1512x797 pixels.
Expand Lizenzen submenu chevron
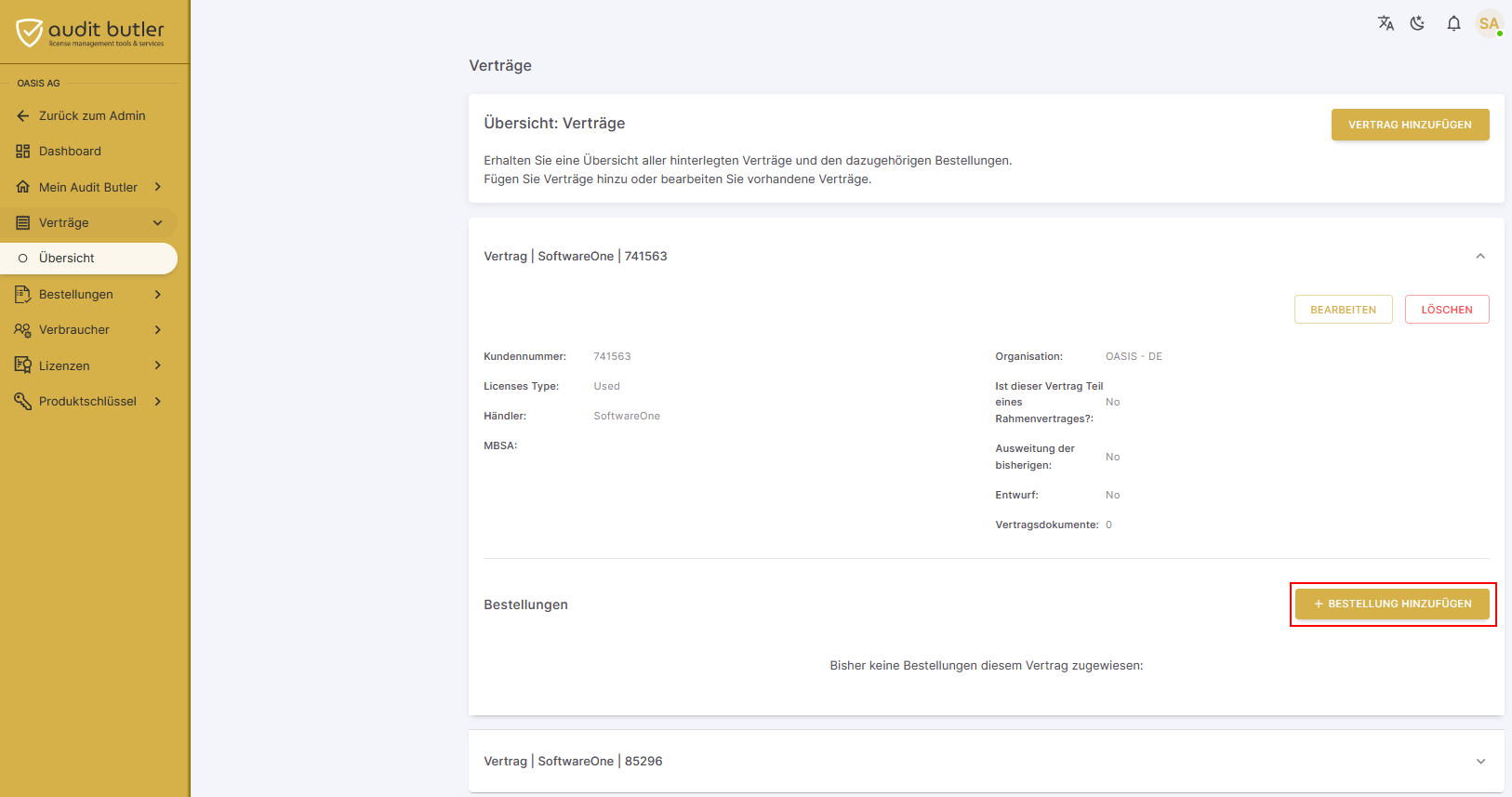[158, 365]
